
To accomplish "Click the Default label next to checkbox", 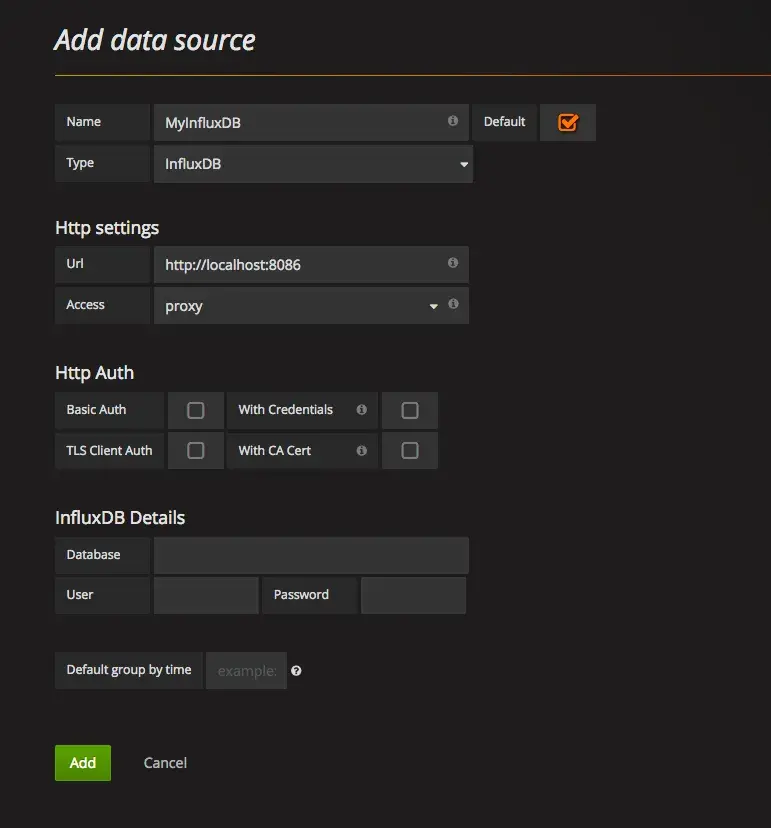I will coord(504,122).
